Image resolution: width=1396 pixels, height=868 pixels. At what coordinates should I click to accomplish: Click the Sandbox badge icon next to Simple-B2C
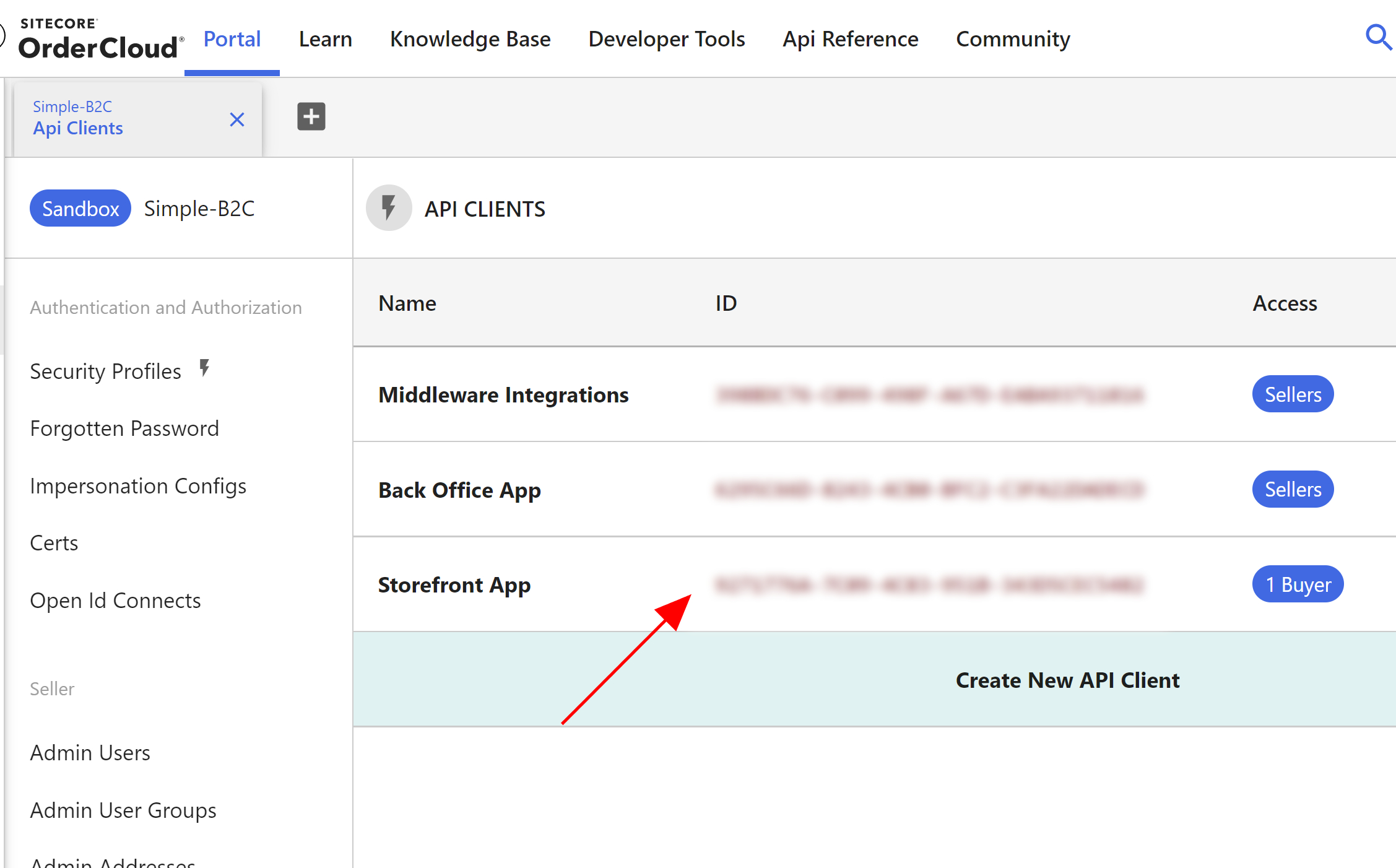(x=80, y=208)
